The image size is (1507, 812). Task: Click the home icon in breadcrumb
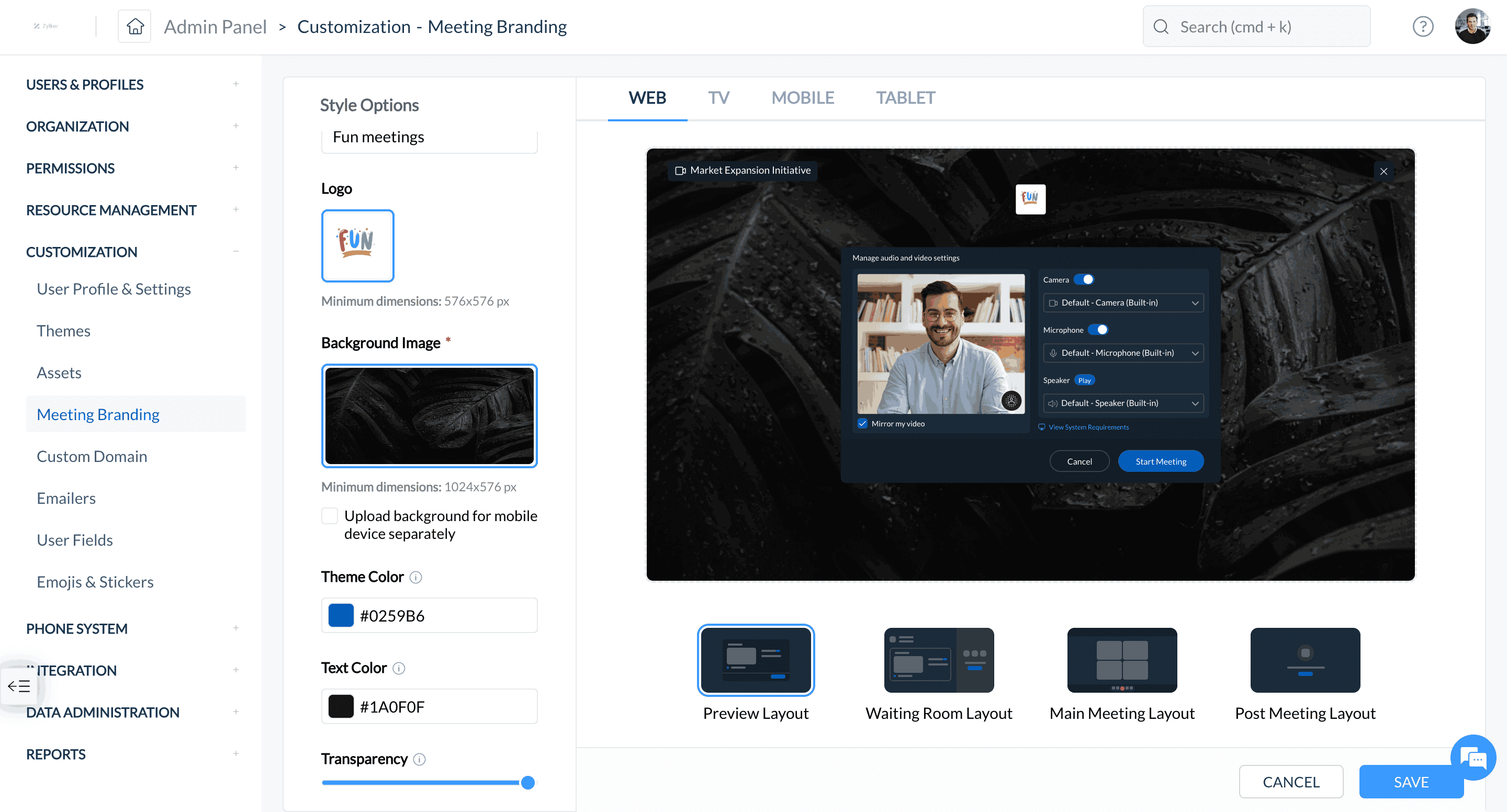pos(134,26)
